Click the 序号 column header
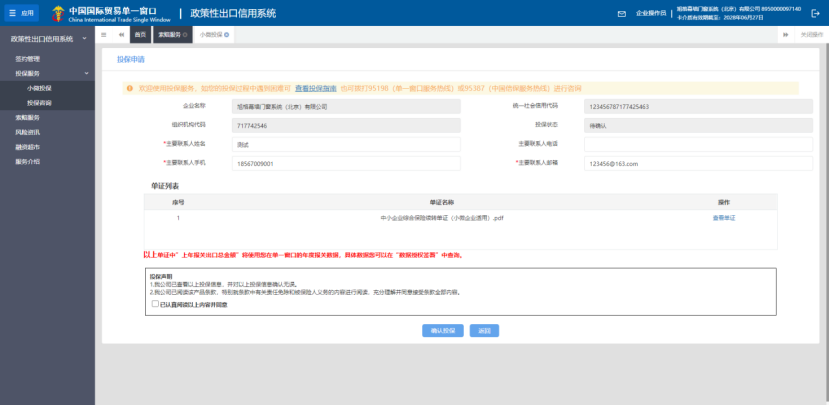The height and width of the screenshot is (405, 830). (178, 202)
